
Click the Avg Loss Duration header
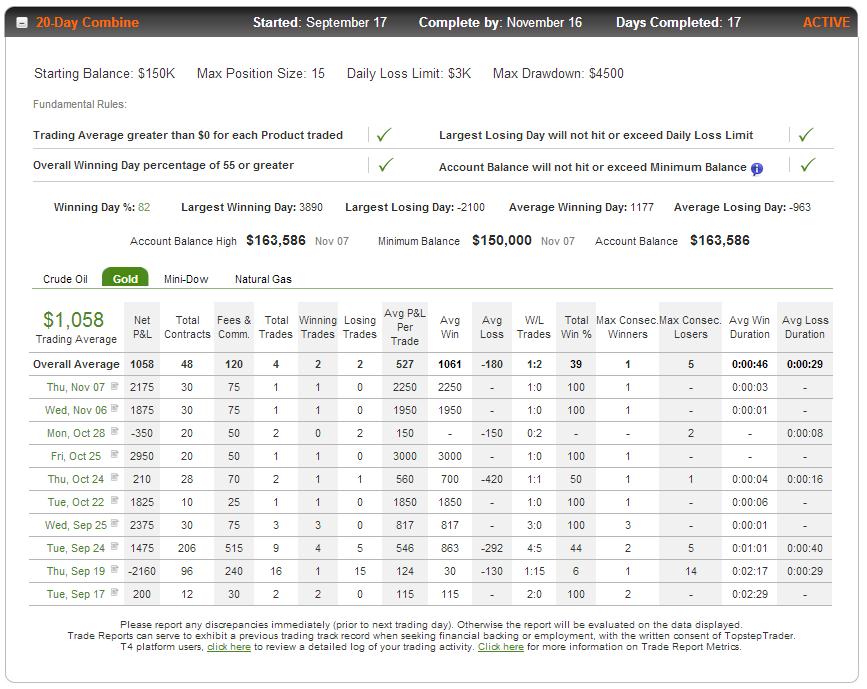click(x=805, y=327)
